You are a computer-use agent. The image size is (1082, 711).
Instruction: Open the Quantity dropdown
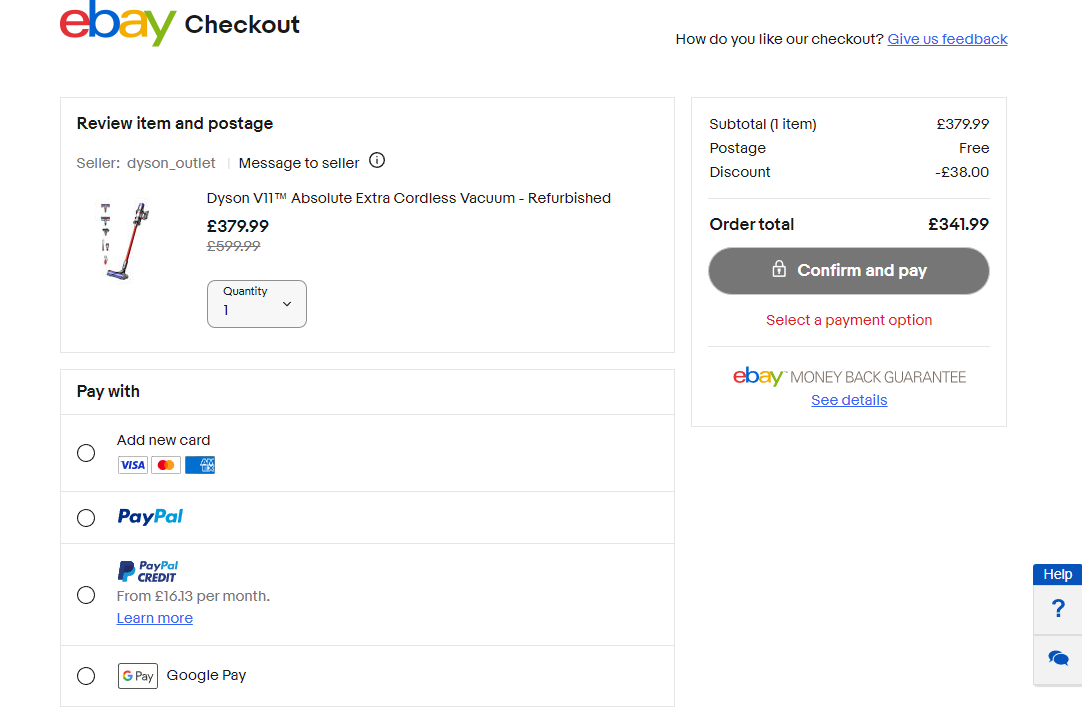[x=256, y=303]
